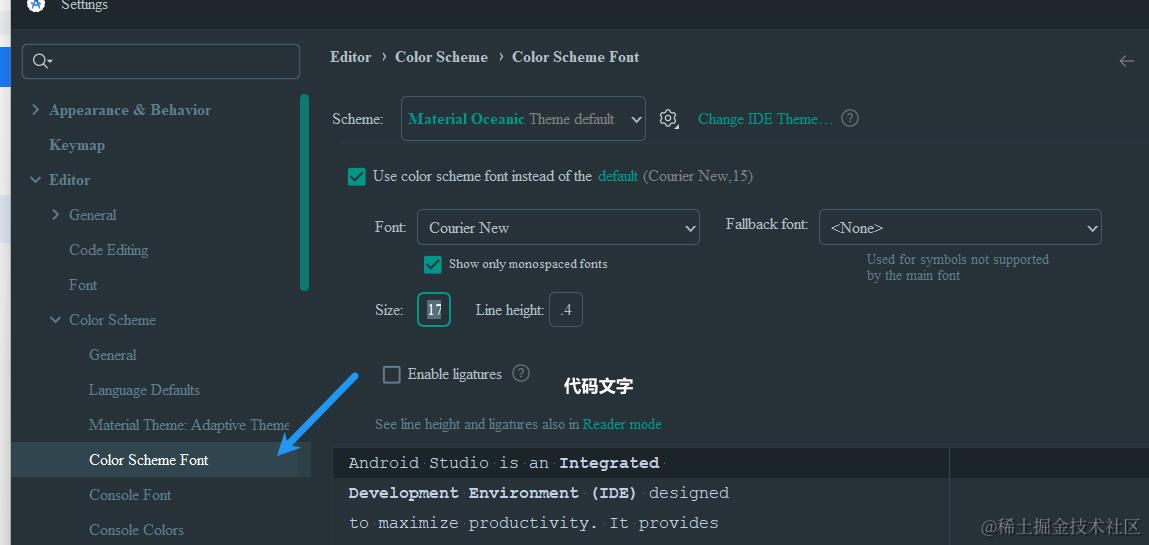The width and height of the screenshot is (1149, 545).
Task: Click Editor in the breadcrumb
Action: [x=350, y=57]
